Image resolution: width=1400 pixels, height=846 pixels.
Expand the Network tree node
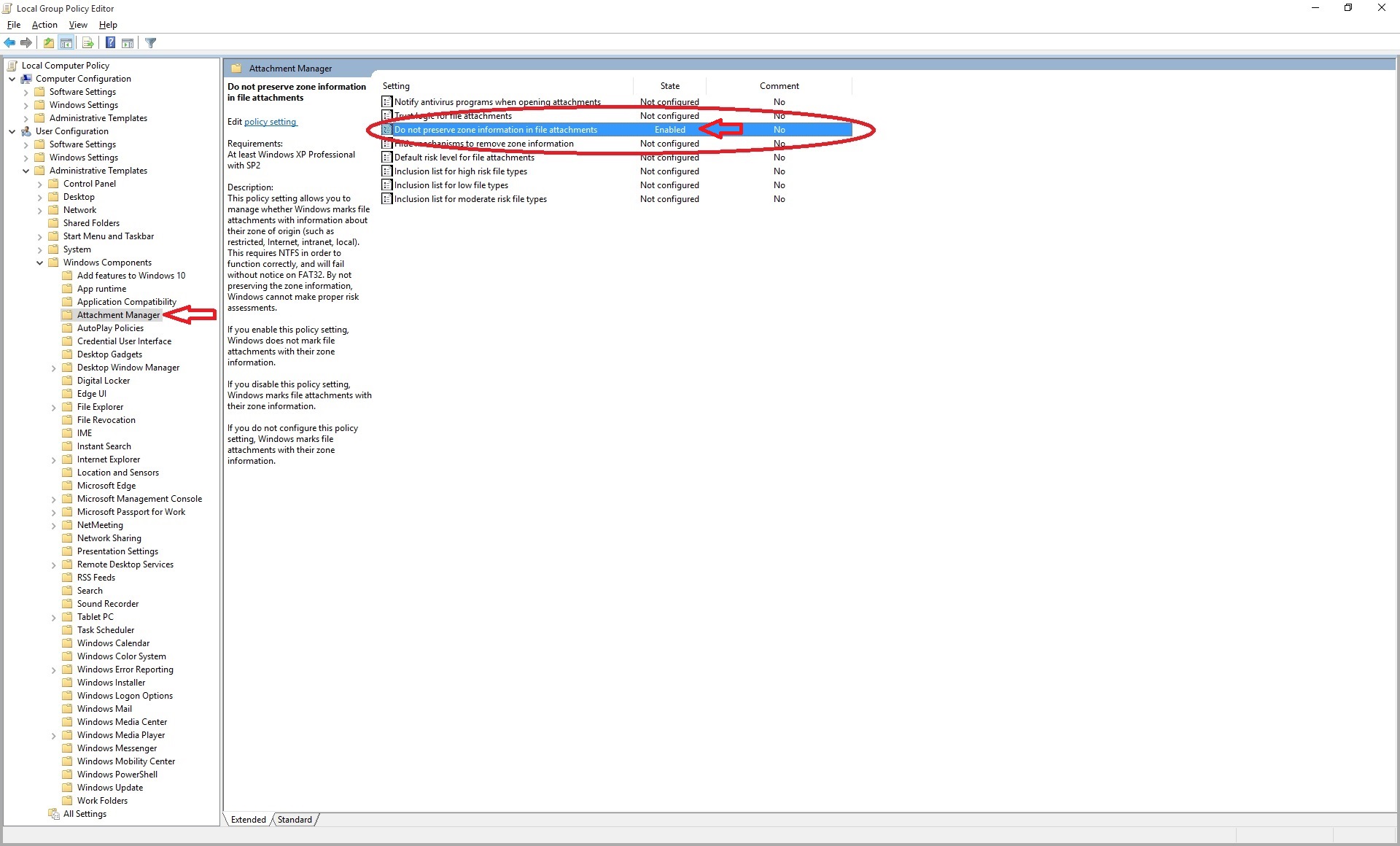(x=40, y=210)
